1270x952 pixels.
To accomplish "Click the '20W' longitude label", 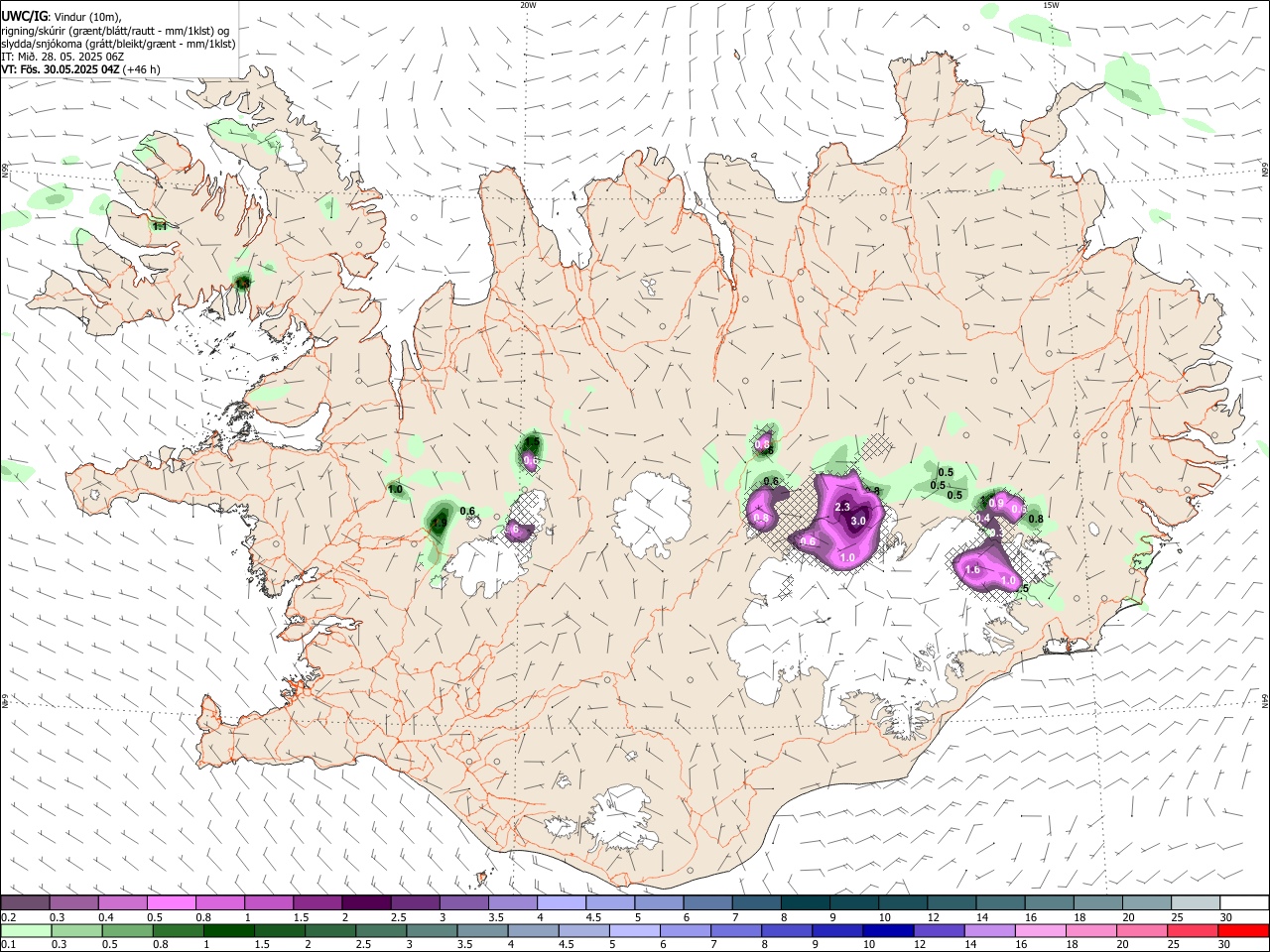I will pyautogui.click(x=528, y=5).
